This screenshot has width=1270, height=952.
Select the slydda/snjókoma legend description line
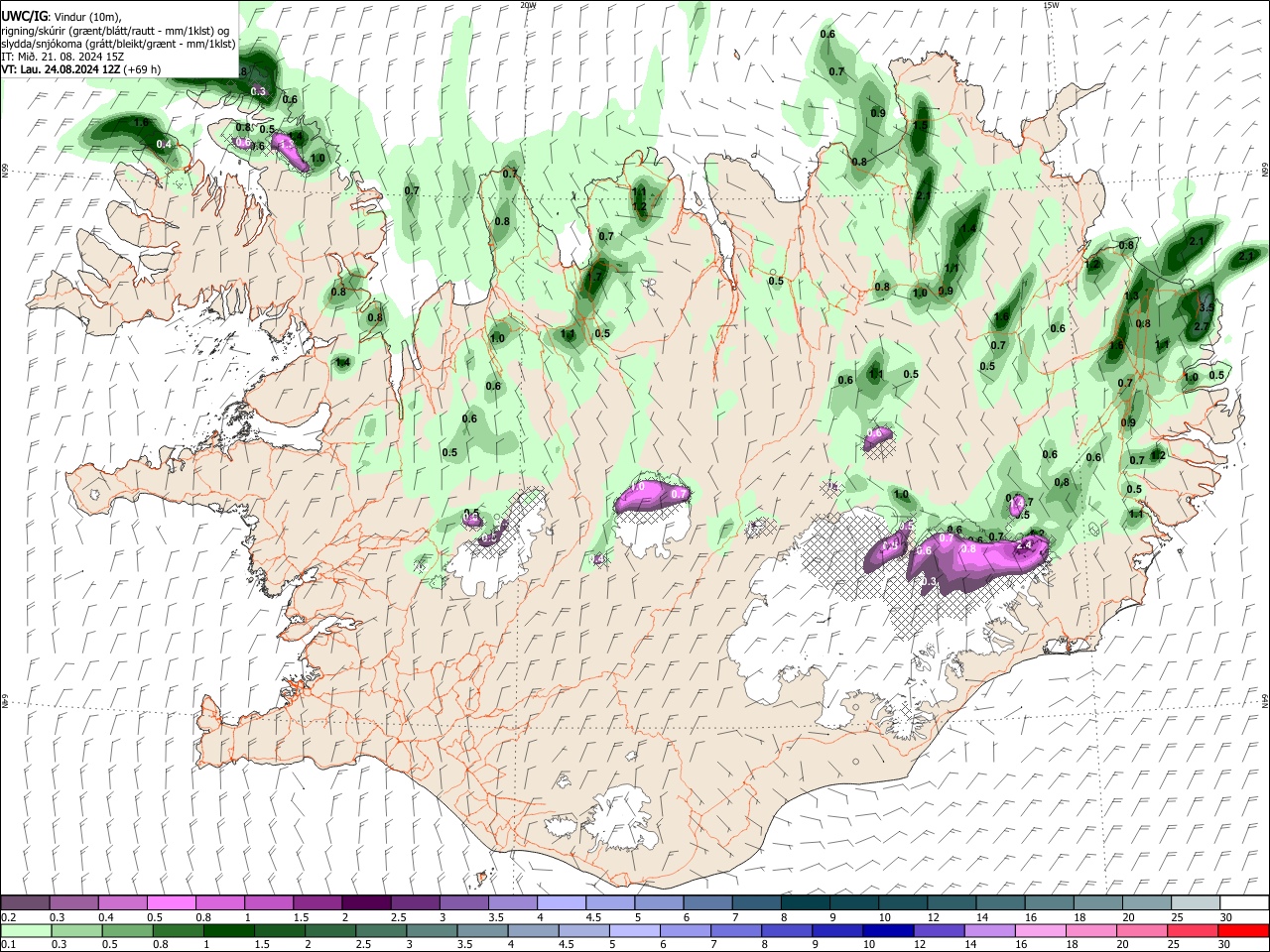[x=118, y=44]
